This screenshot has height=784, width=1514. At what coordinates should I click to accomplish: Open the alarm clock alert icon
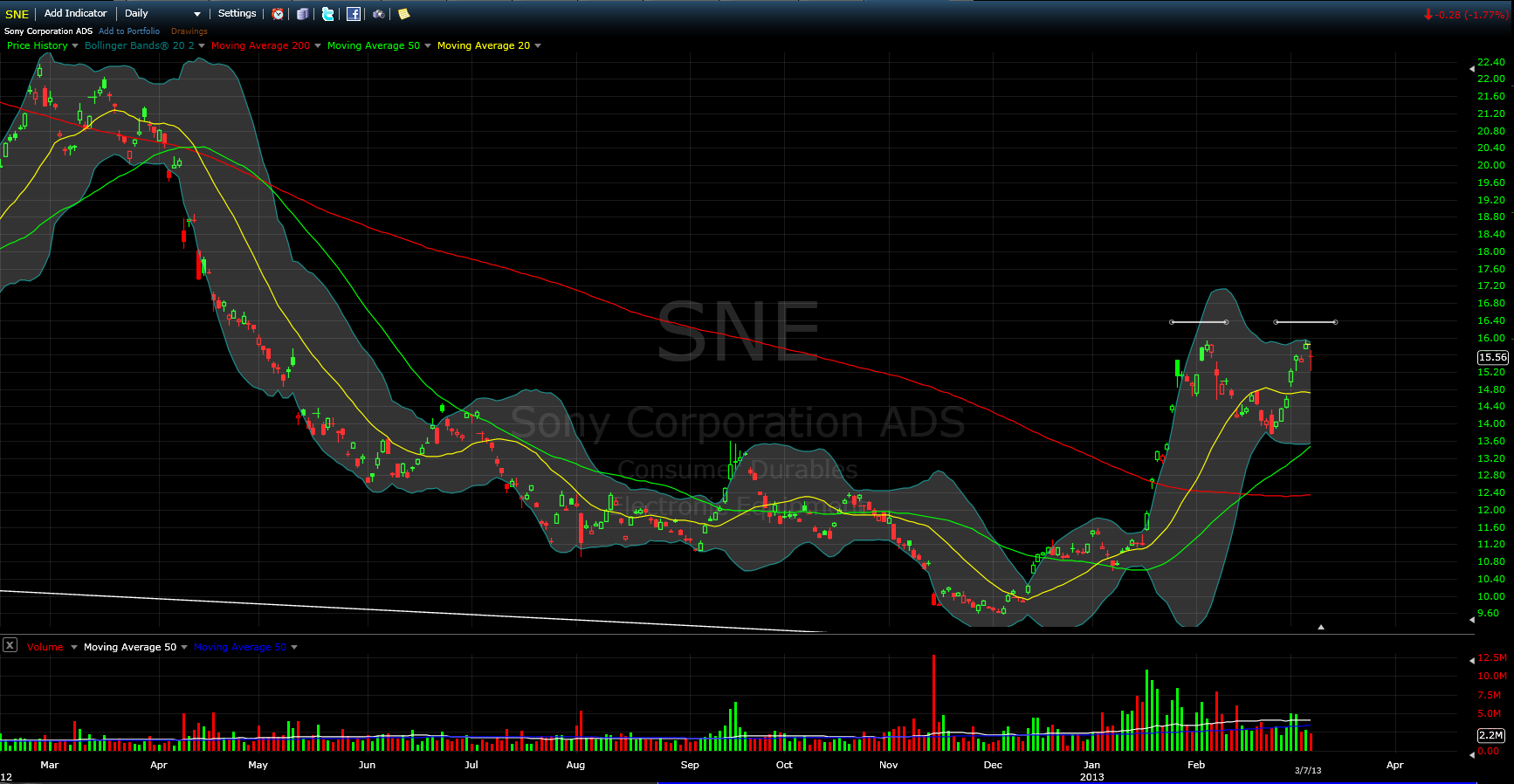click(x=278, y=13)
